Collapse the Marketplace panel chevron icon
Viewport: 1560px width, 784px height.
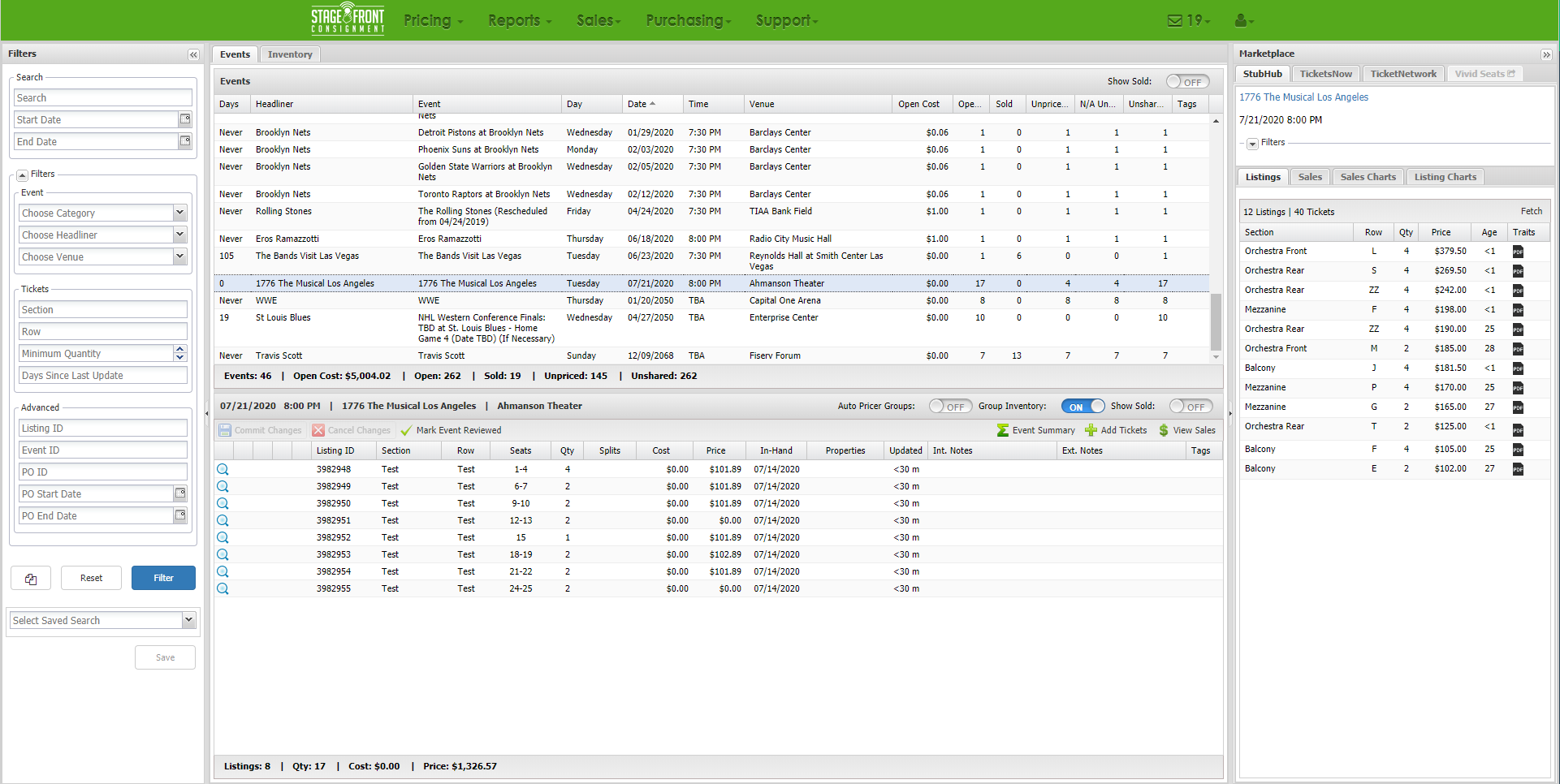tap(1546, 54)
